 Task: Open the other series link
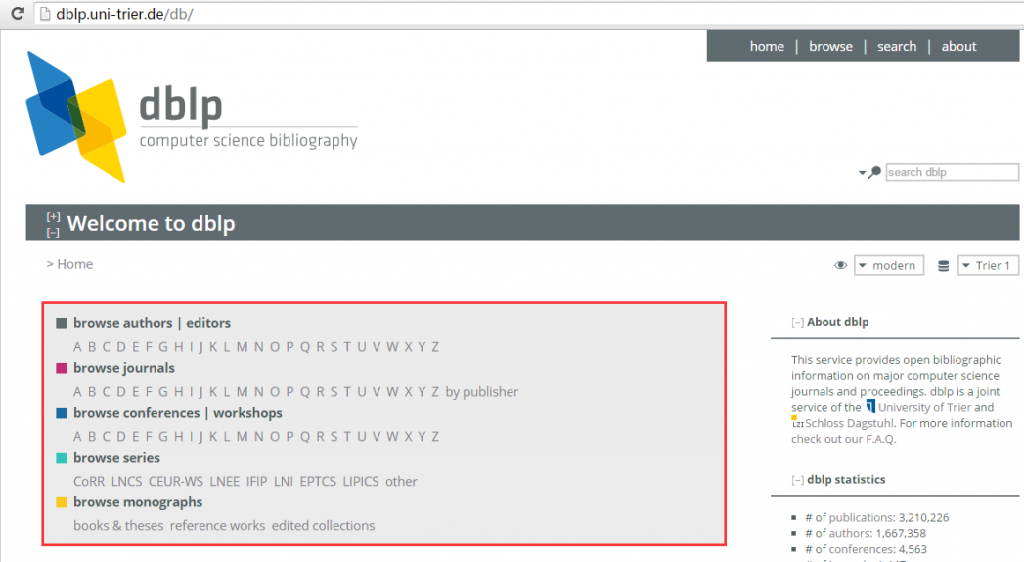(x=401, y=482)
